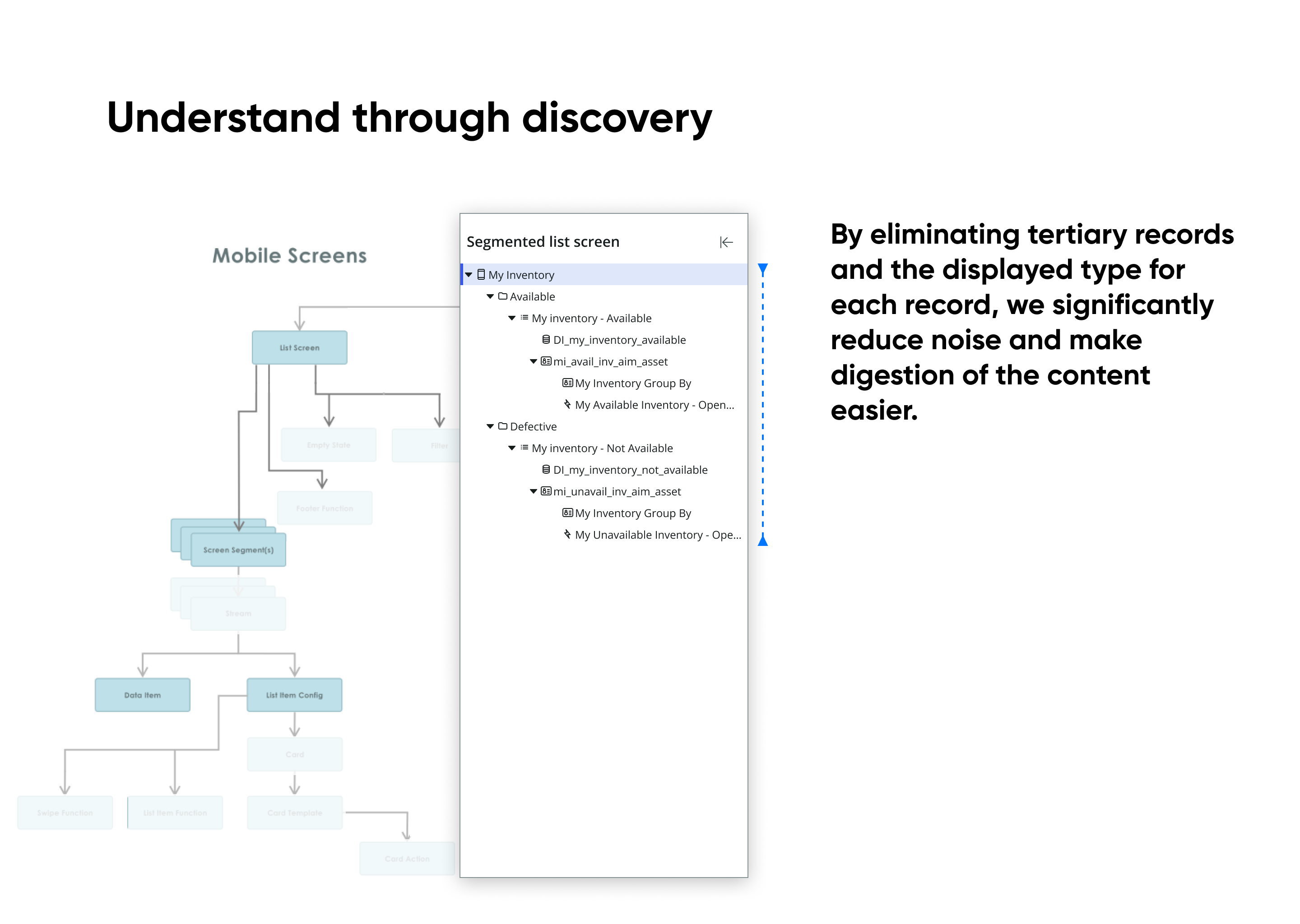
Task: Select the DI_my_inventory_available data item
Action: point(619,340)
